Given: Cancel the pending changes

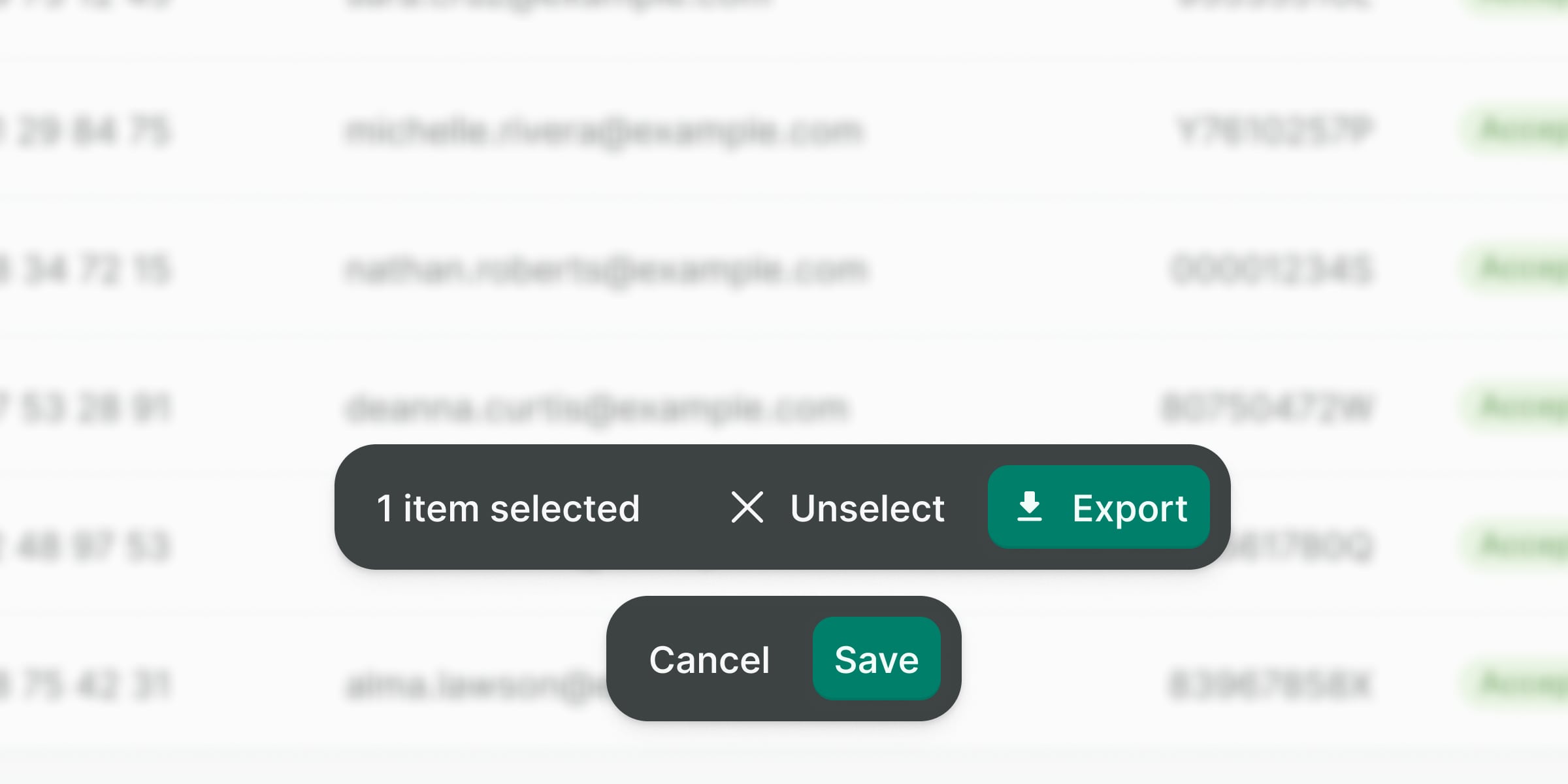Looking at the screenshot, I should (710, 659).
